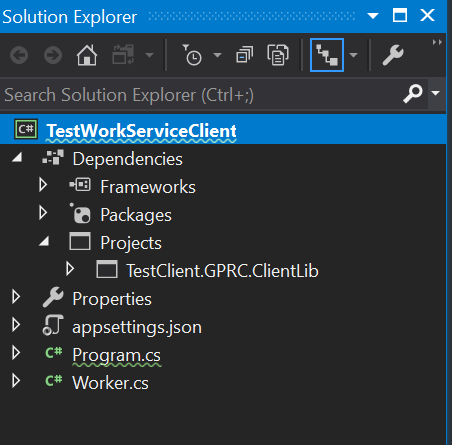Screen dimensions: 452x445
Task: Open dropdown next to tree view button
Action: 354,55
